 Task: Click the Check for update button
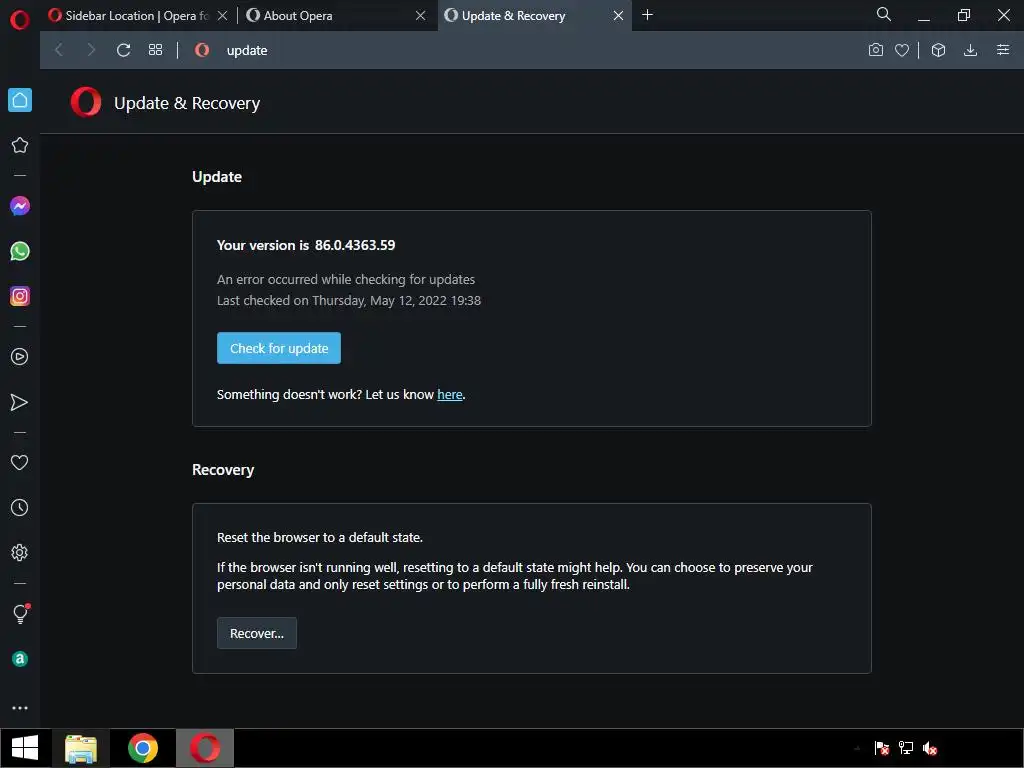pyautogui.click(x=279, y=348)
